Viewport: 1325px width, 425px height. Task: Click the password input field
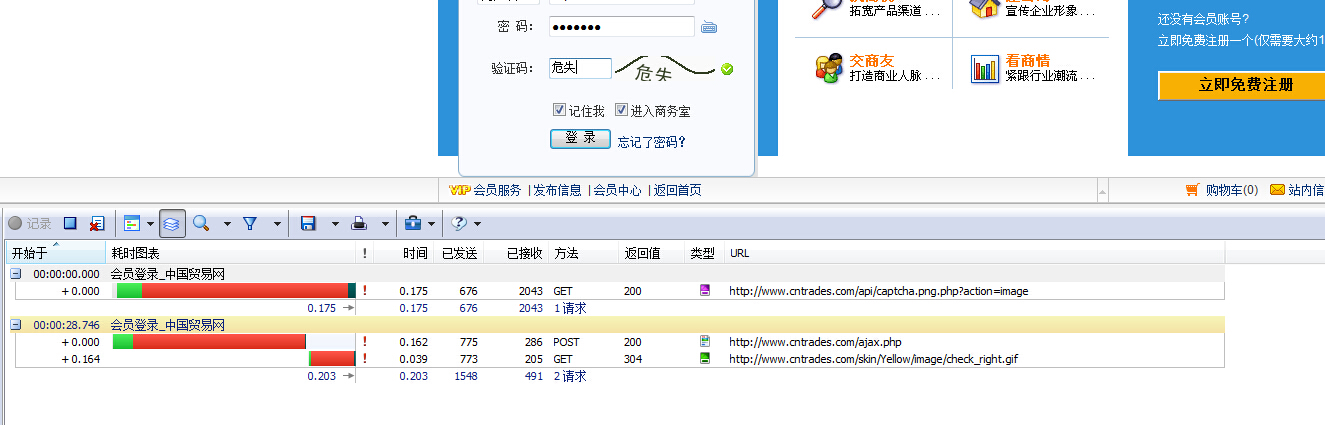(x=621, y=27)
